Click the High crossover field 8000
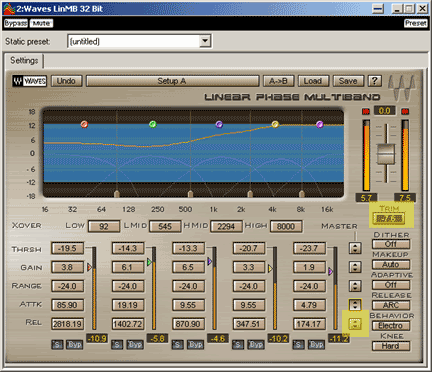 [286, 227]
